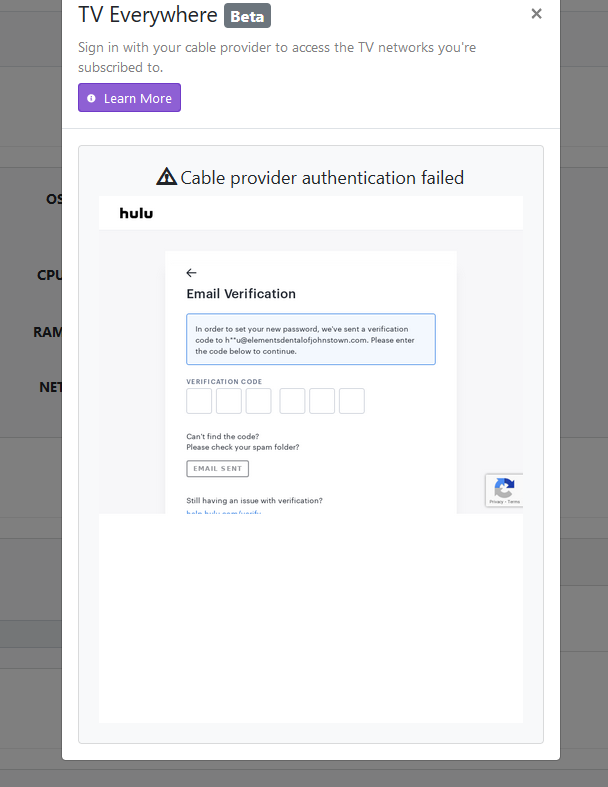Click the Learn More button
Screen dimensions: 608x787
click(129, 98)
